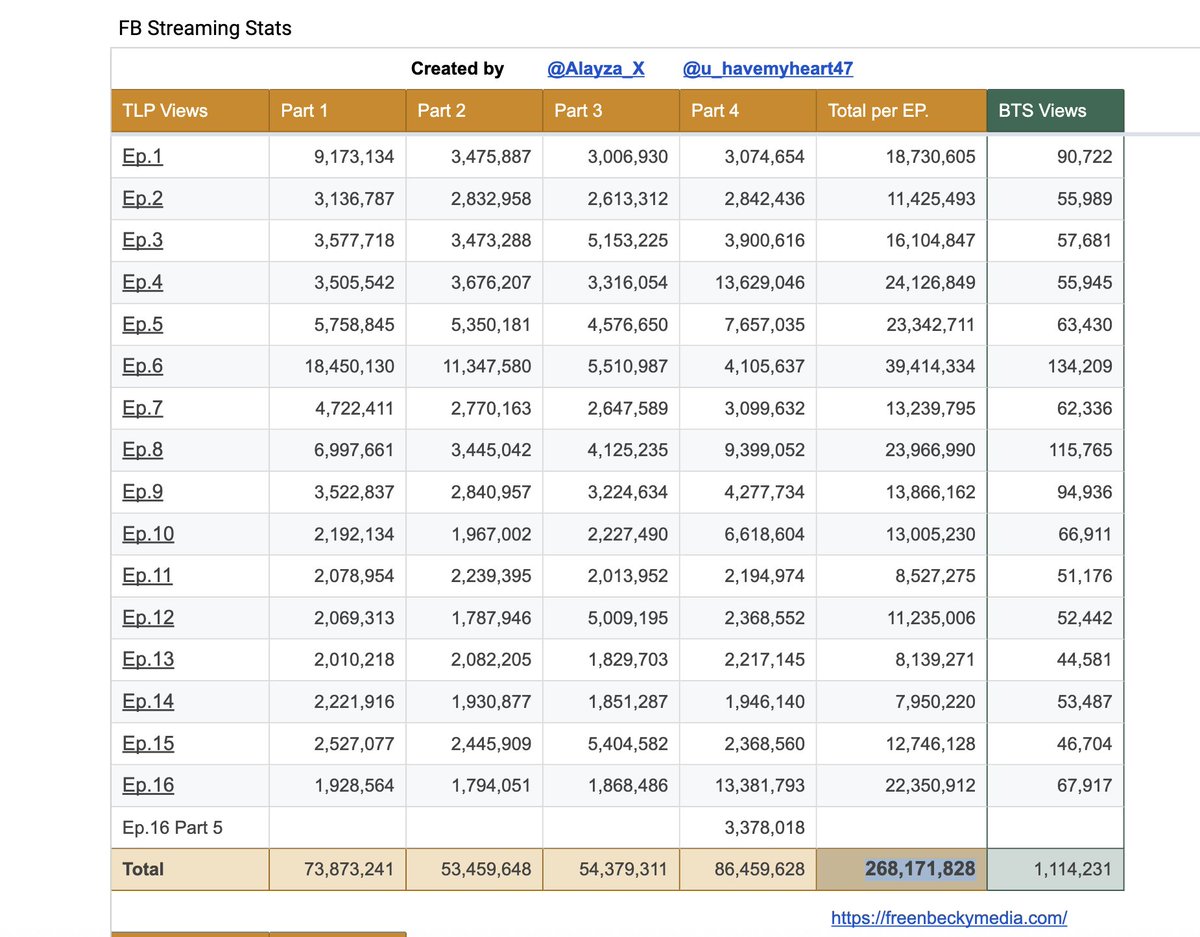
Task: Select Ep.13 BTS views 44,581
Action: click(1056, 660)
